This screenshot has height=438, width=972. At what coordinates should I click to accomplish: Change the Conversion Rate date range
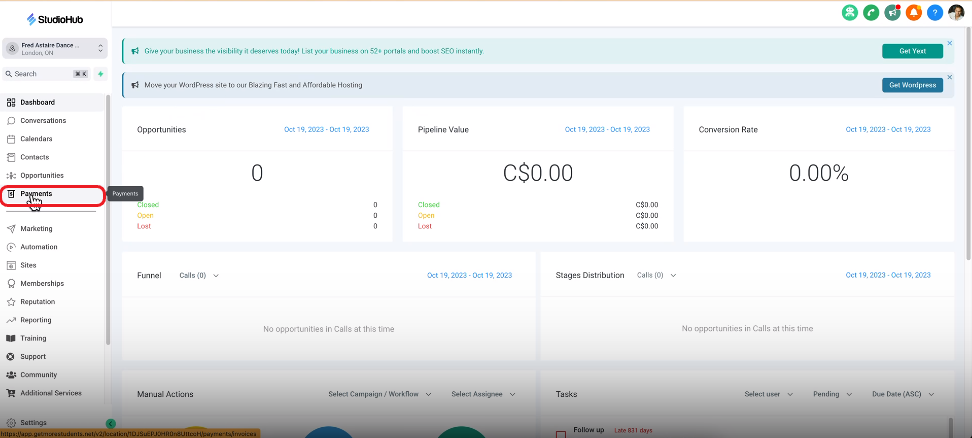pyautogui.click(x=888, y=129)
